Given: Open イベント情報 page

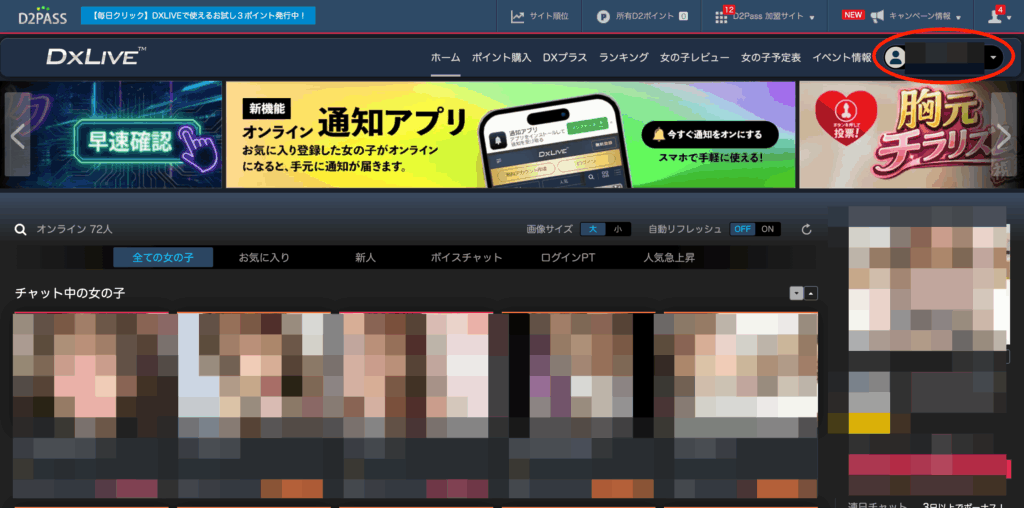Looking at the screenshot, I should (x=842, y=57).
